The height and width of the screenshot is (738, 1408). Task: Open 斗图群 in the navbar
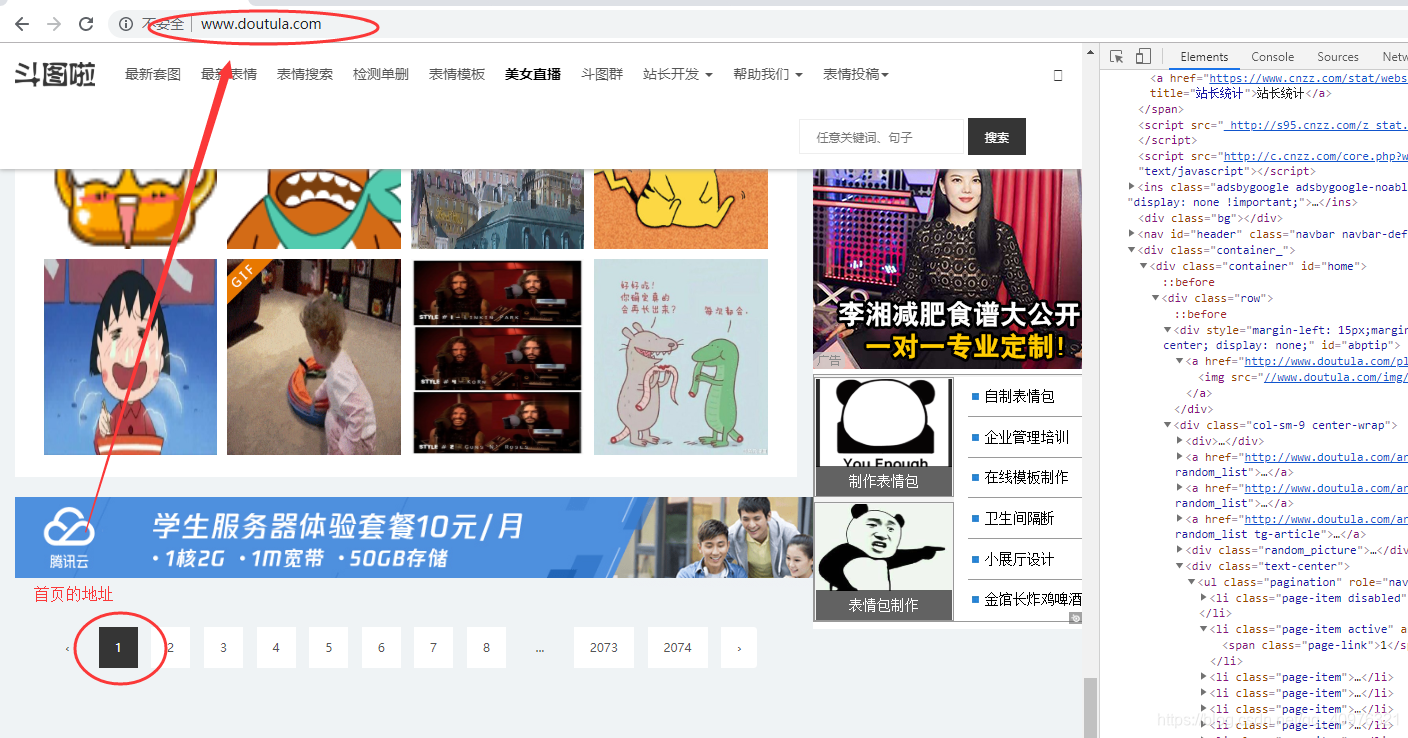pyautogui.click(x=602, y=74)
